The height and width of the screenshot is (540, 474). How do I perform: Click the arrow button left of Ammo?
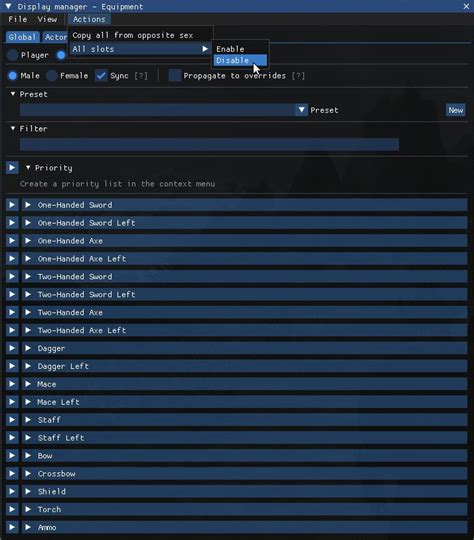(12, 527)
